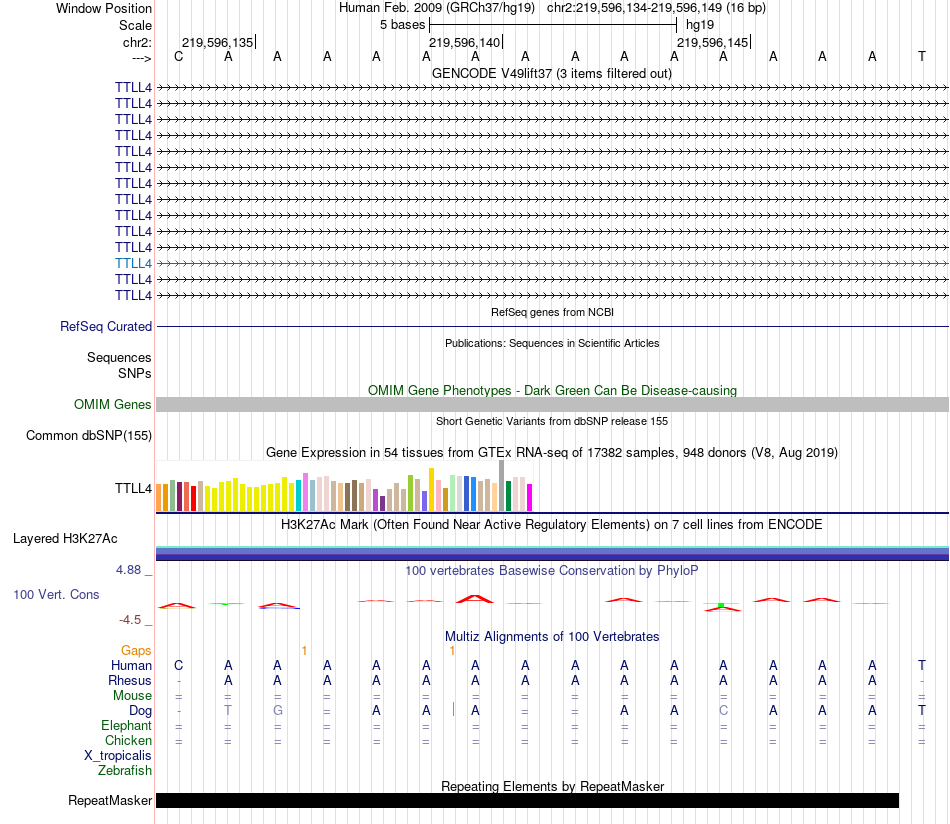This screenshot has width=950, height=824.
Task: Click the Window Position track label
Action: click(104, 8)
